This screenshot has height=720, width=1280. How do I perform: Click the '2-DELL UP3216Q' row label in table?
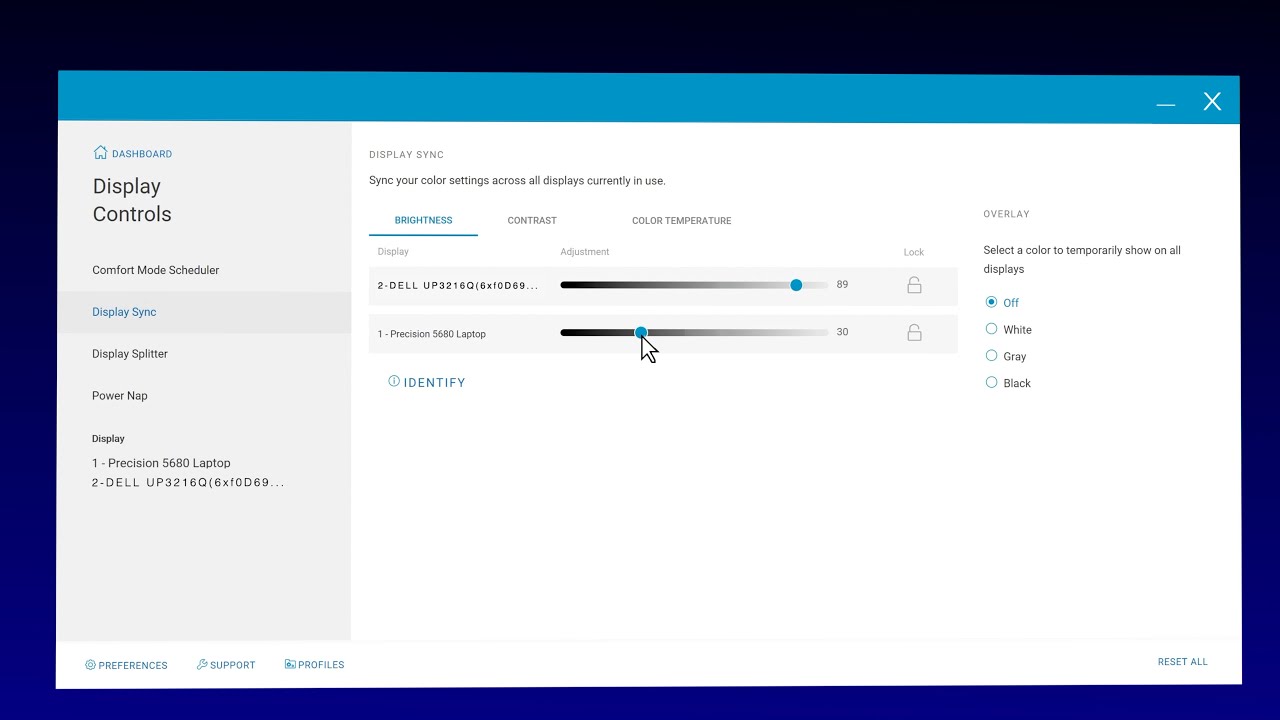pyautogui.click(x=458, y=286)
